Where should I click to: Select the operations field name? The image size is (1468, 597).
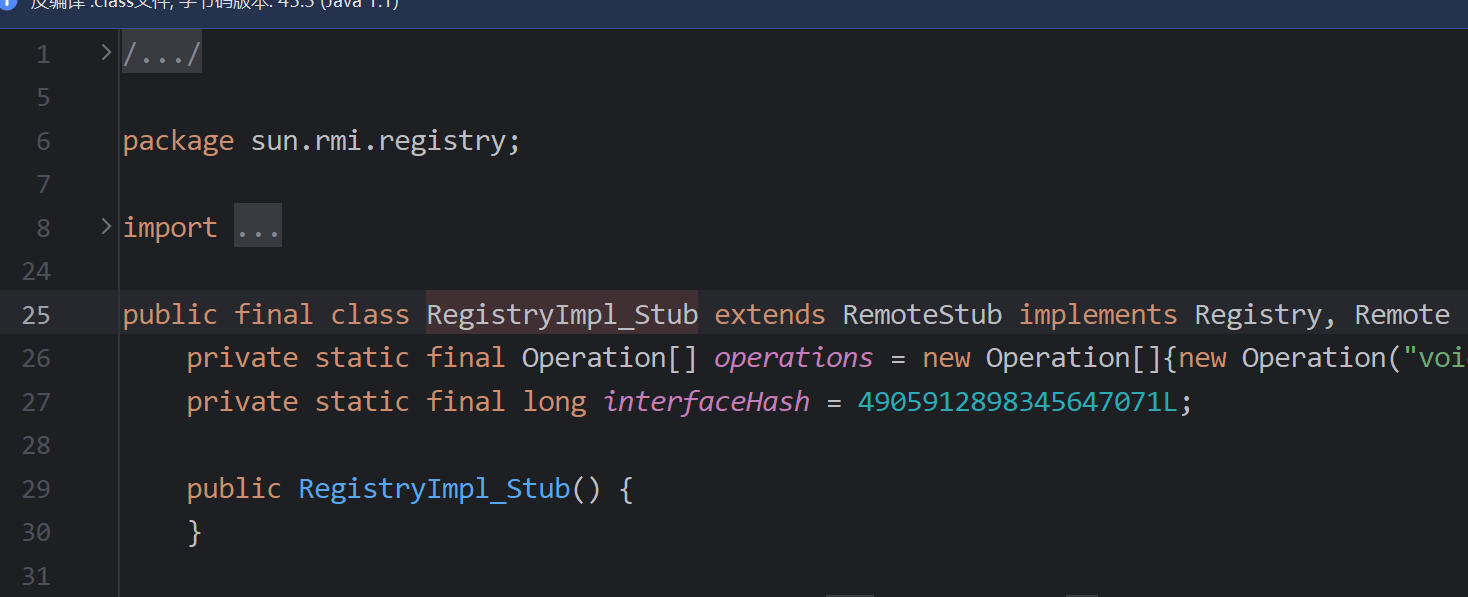(793, 358)
